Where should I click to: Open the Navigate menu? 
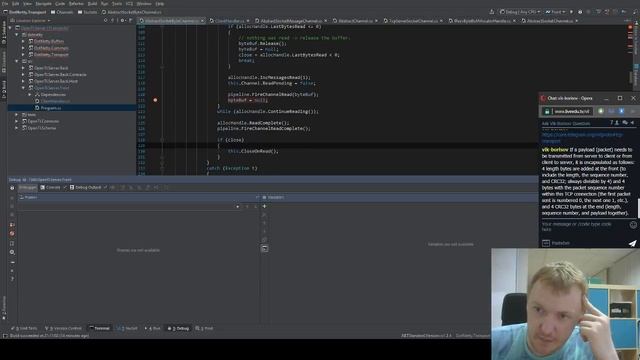pos(43,4)
